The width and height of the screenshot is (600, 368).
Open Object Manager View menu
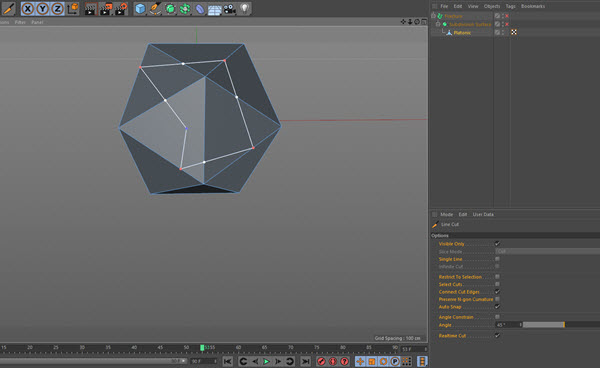click(473, 6)
